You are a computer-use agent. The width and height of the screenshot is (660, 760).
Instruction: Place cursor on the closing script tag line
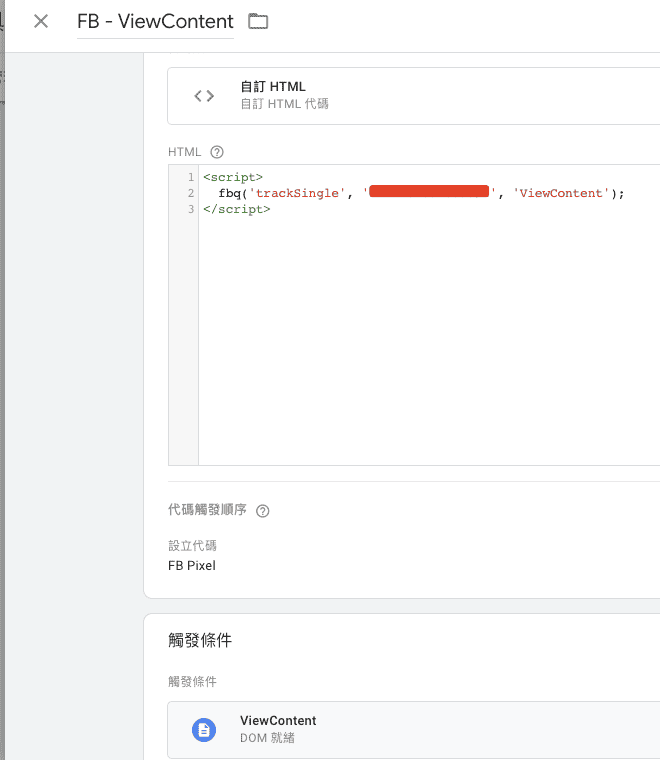point(236,209)
